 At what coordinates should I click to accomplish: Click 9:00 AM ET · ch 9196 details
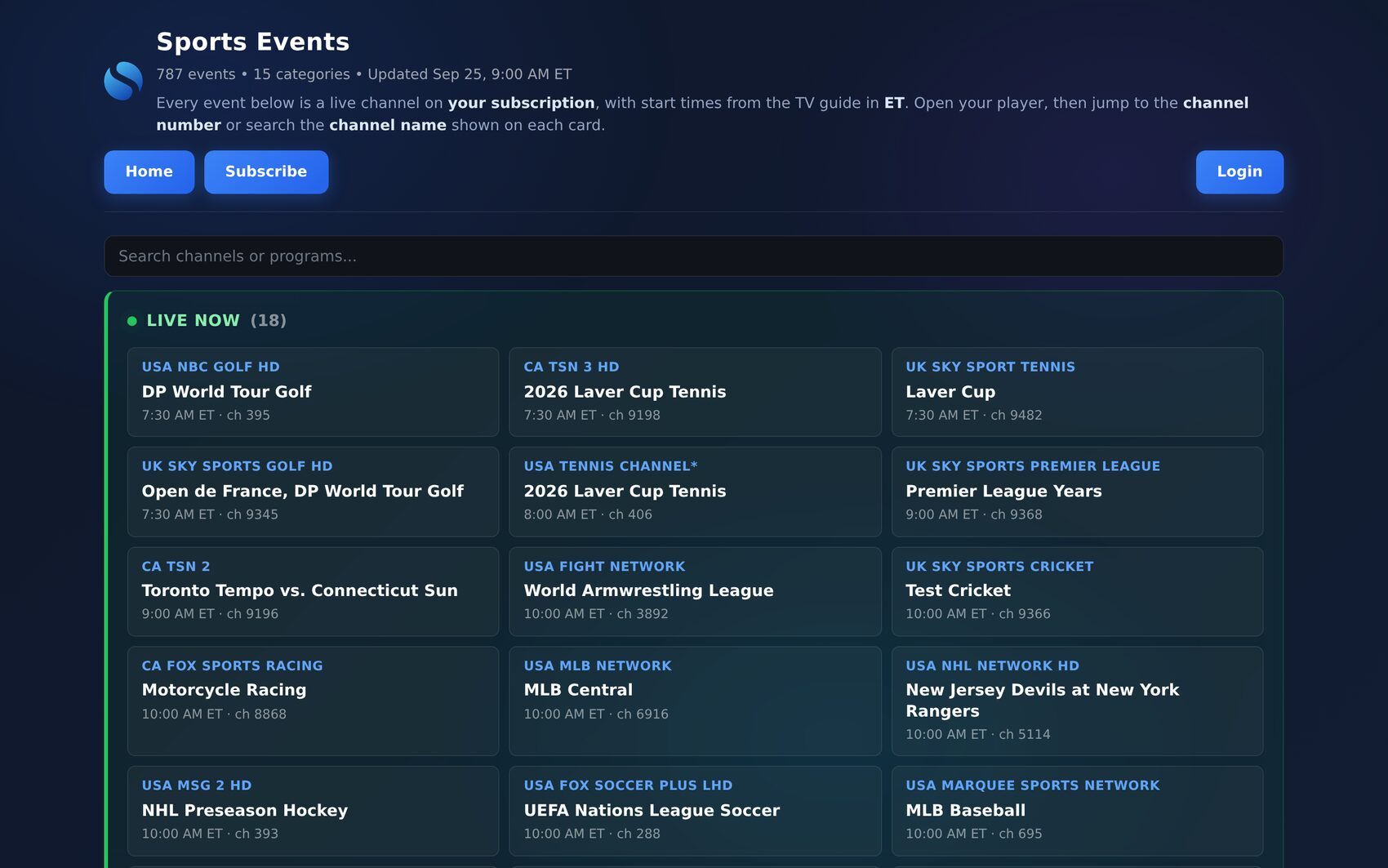click(210, 613)
